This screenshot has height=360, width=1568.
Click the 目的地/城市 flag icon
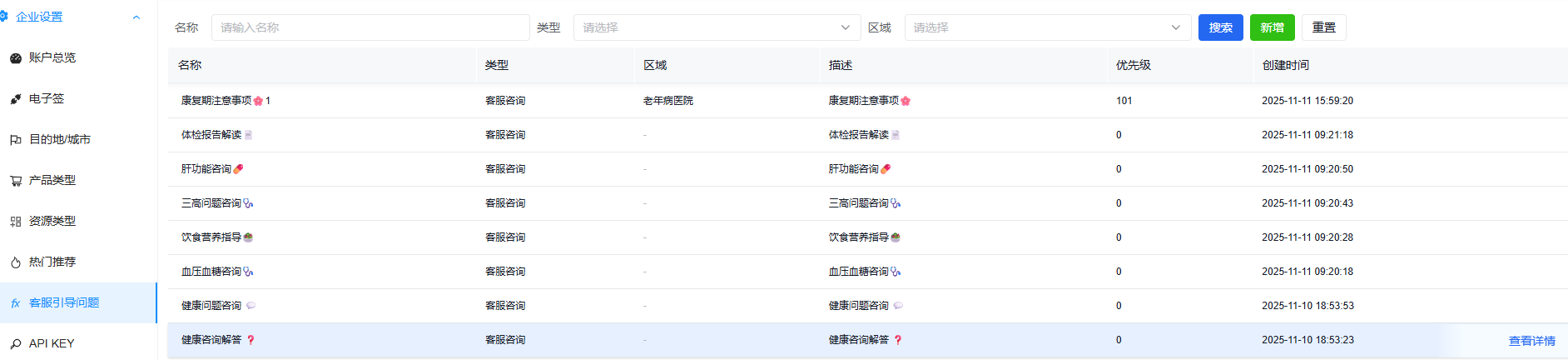[16, 140]
